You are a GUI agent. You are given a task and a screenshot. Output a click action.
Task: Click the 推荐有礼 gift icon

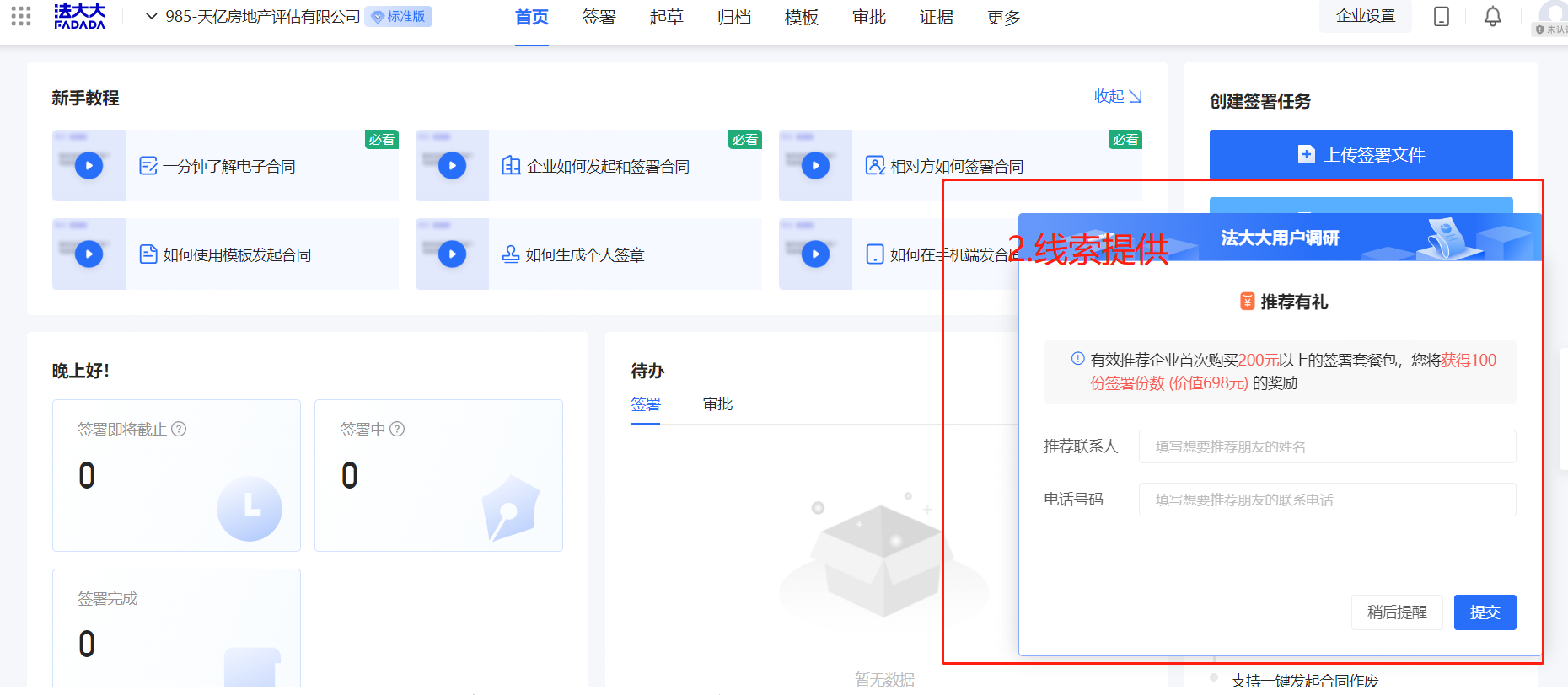1247,301
